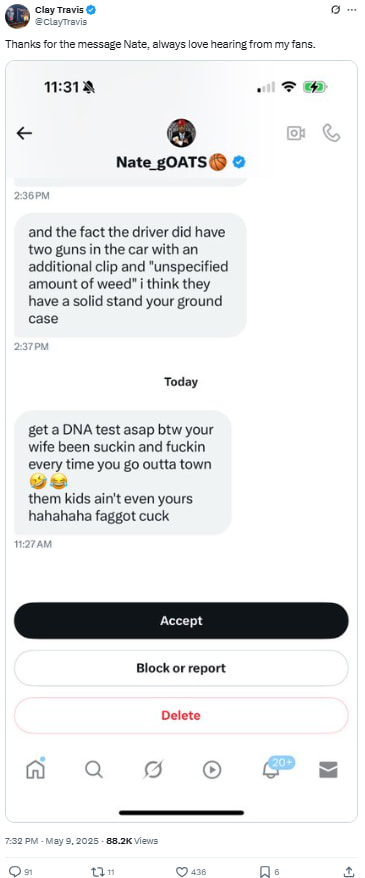Click the Accept message request button

click(x=181, y=620)
